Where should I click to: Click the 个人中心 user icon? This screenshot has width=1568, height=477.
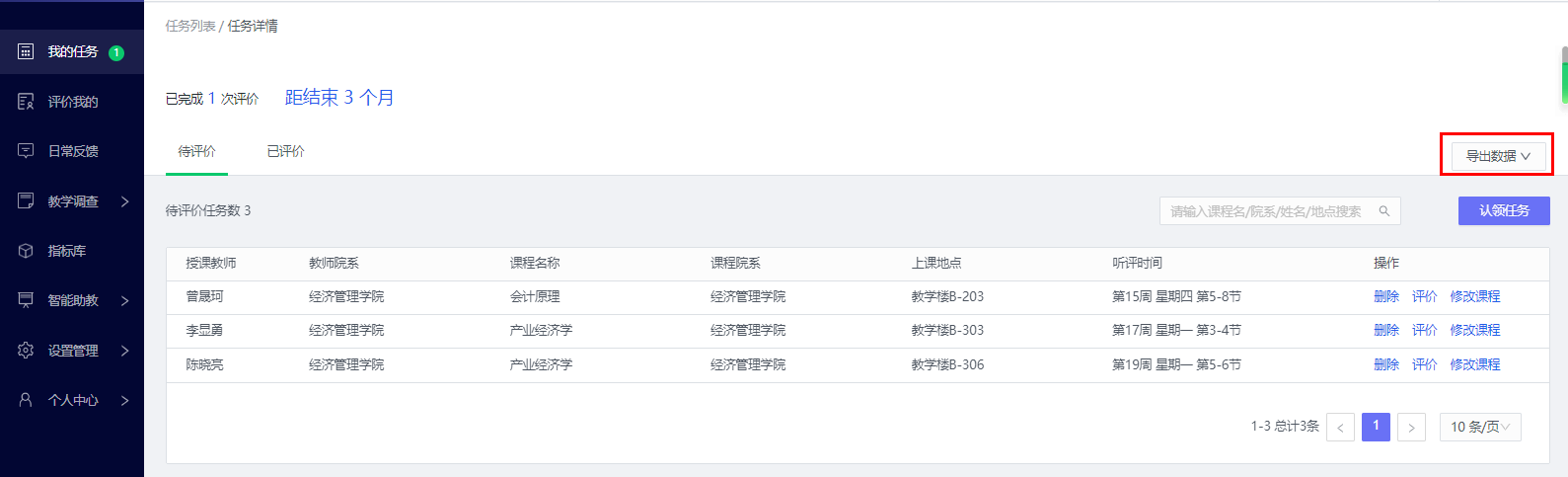[x=27, y=400]
